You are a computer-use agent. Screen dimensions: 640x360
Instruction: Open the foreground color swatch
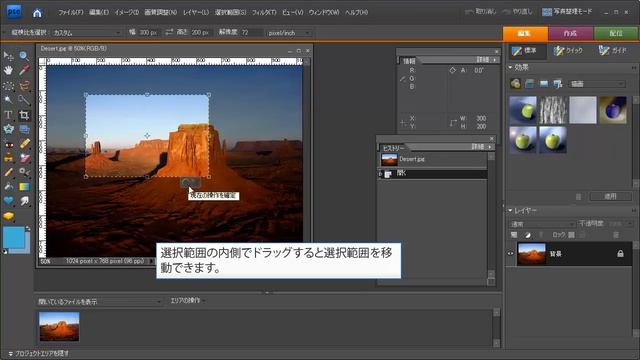tap(14, 238)
